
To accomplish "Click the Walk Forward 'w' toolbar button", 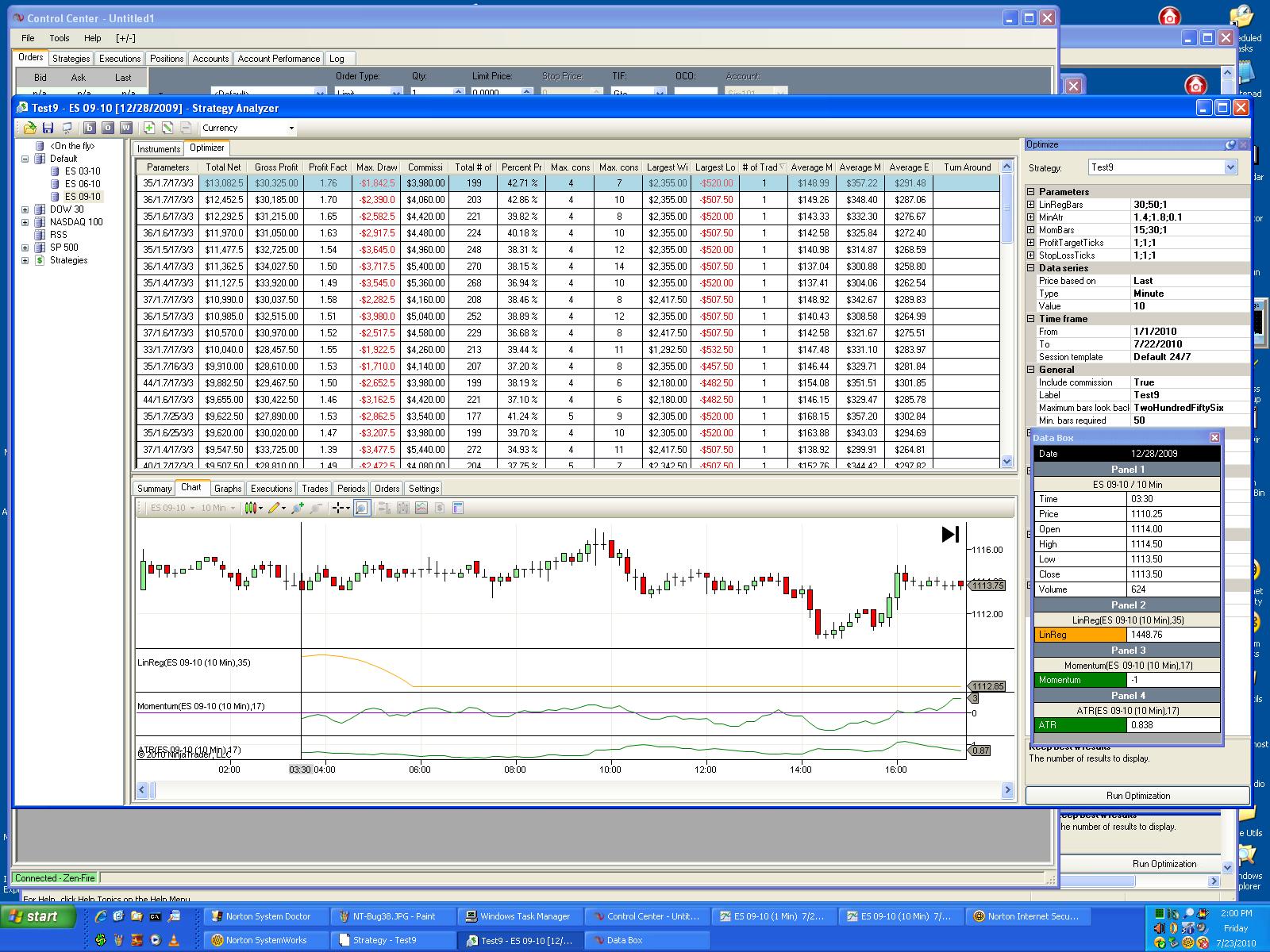I will (x=125, y=128).
